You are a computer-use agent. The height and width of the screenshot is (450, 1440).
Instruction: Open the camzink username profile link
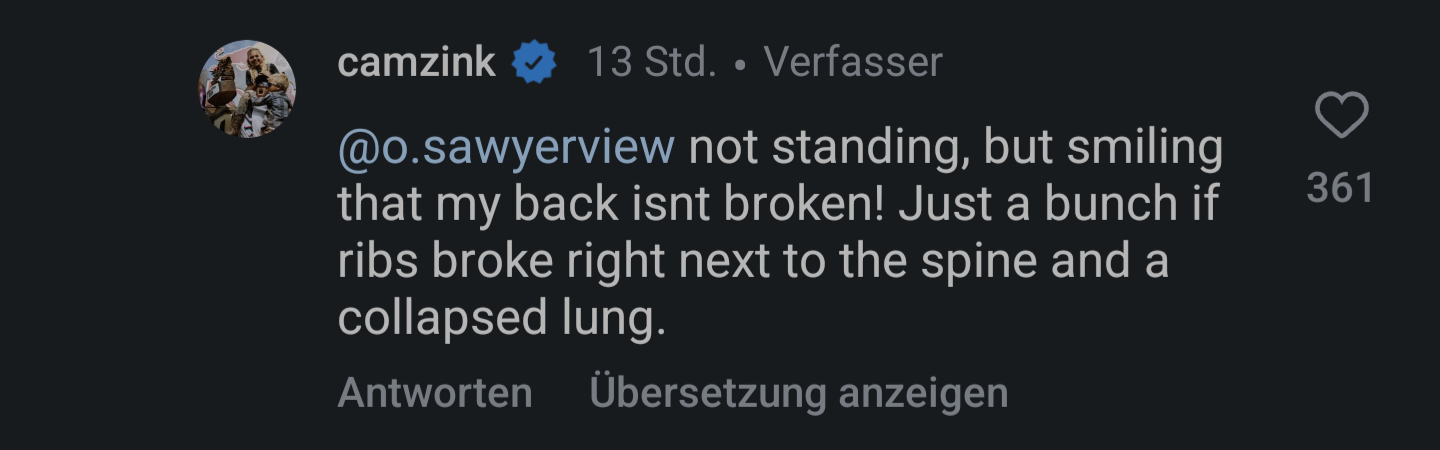click(x=416, y=63)
